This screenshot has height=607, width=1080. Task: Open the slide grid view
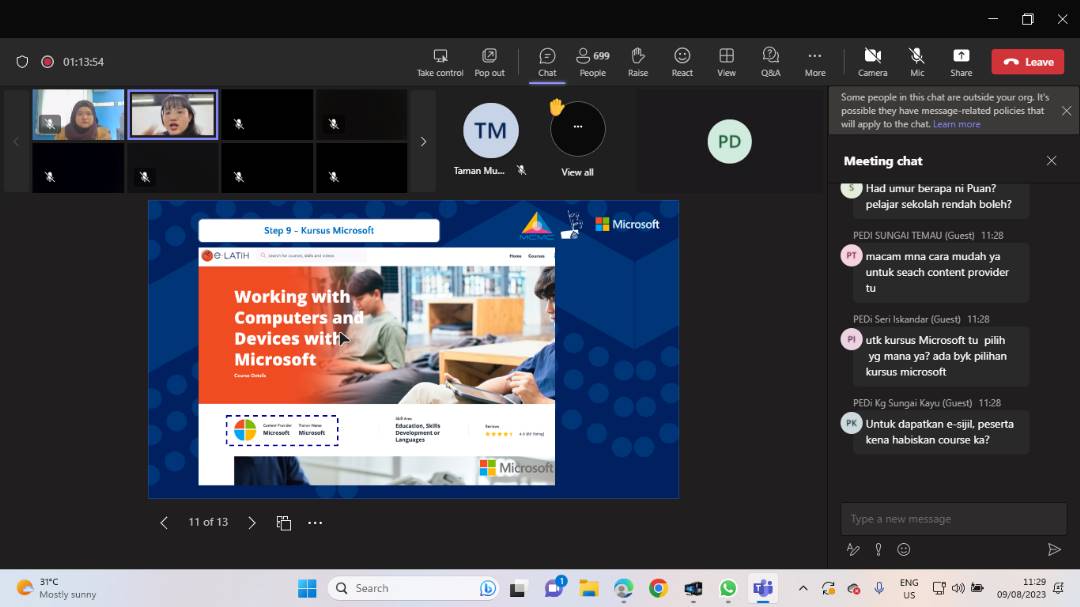click(284, 523)
